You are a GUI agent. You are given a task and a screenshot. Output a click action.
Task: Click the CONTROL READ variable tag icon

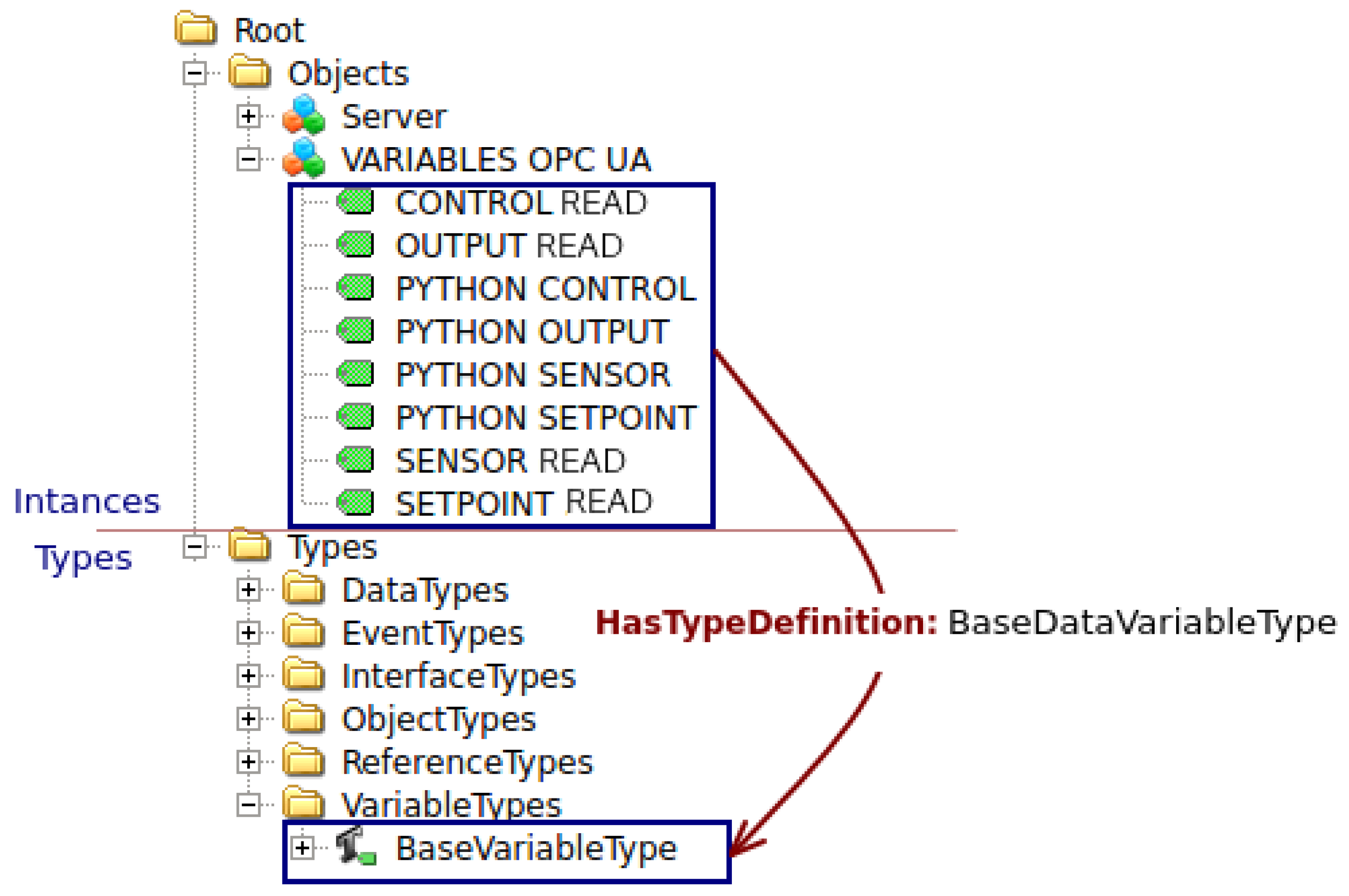[355, 202]
